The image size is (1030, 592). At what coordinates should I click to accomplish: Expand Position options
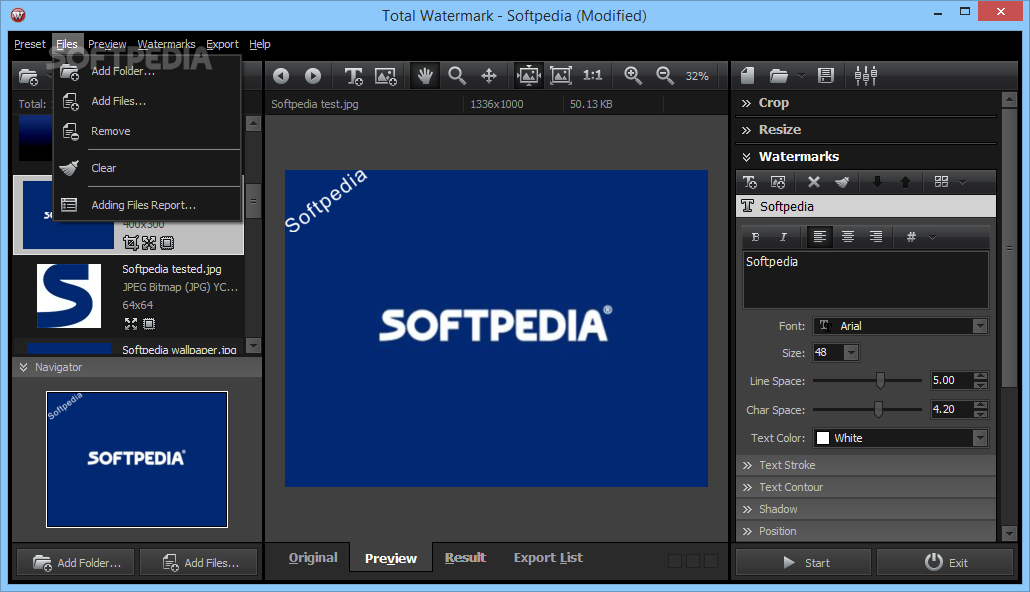pyautogui.click(x=866, y=531)
